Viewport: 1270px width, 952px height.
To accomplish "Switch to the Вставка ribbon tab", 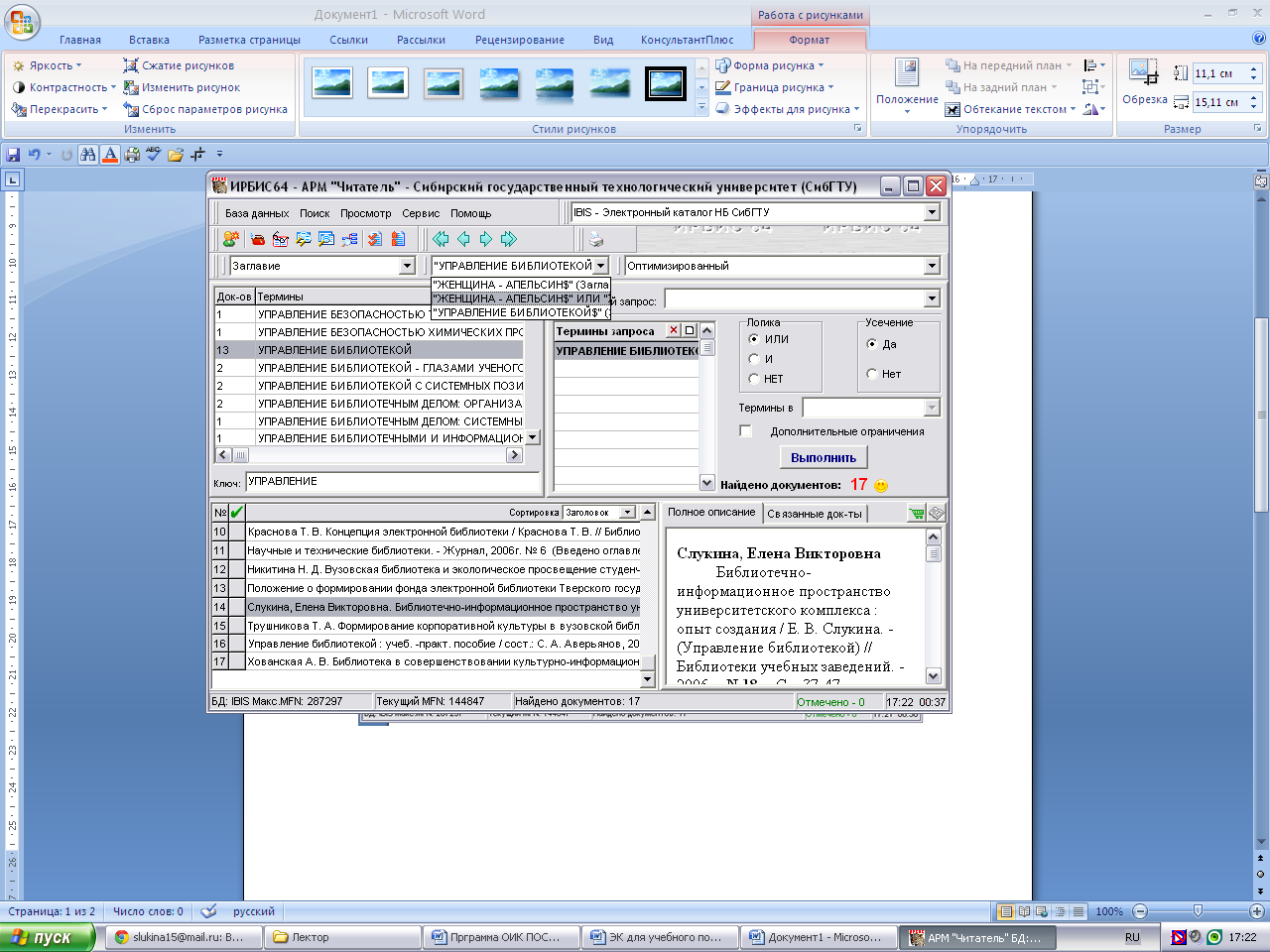I will tap(149, 40).
